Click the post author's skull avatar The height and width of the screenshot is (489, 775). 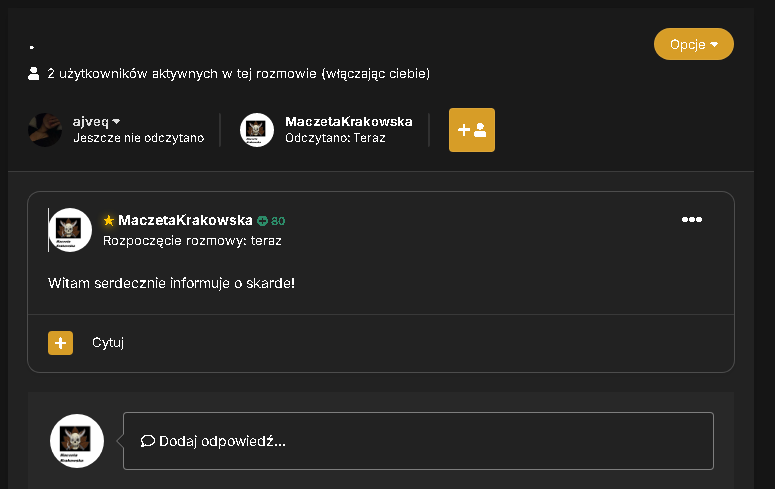coord(70,230)
